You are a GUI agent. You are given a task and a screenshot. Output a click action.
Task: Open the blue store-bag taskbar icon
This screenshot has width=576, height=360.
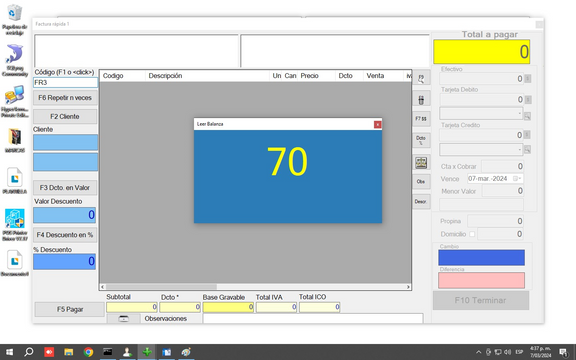[166, 352]
